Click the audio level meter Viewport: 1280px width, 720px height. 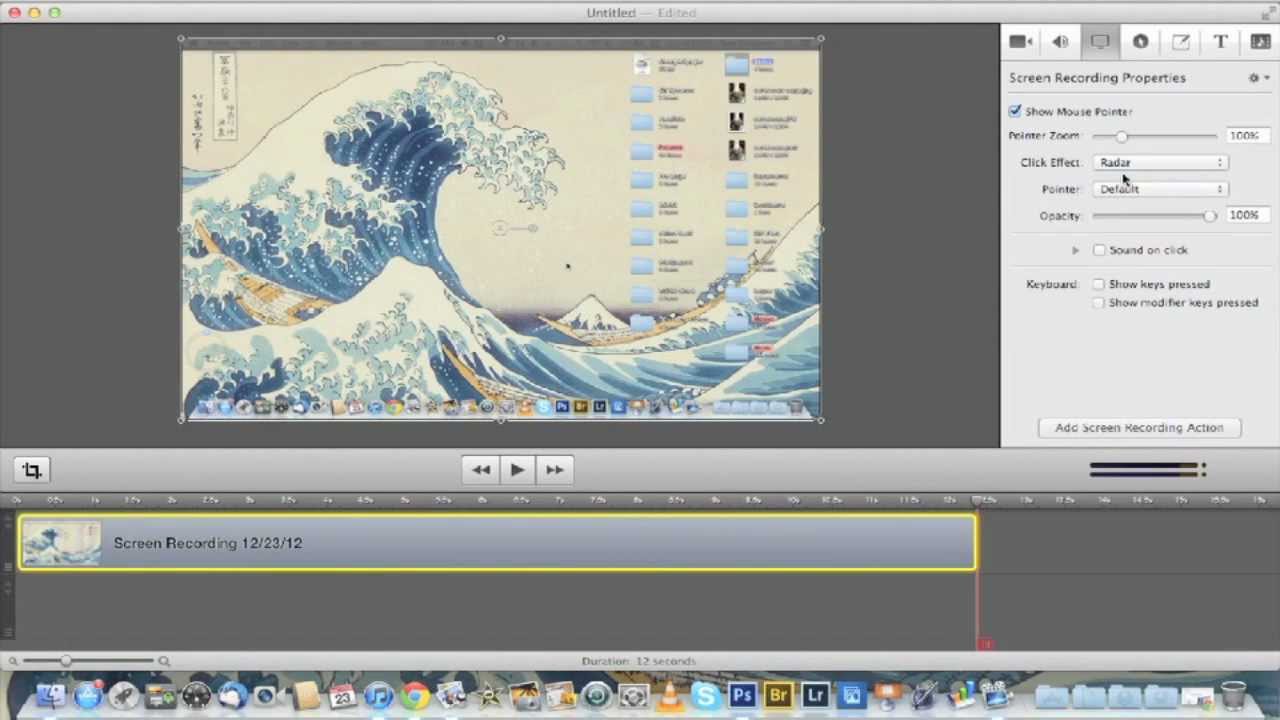point(1148,469)
